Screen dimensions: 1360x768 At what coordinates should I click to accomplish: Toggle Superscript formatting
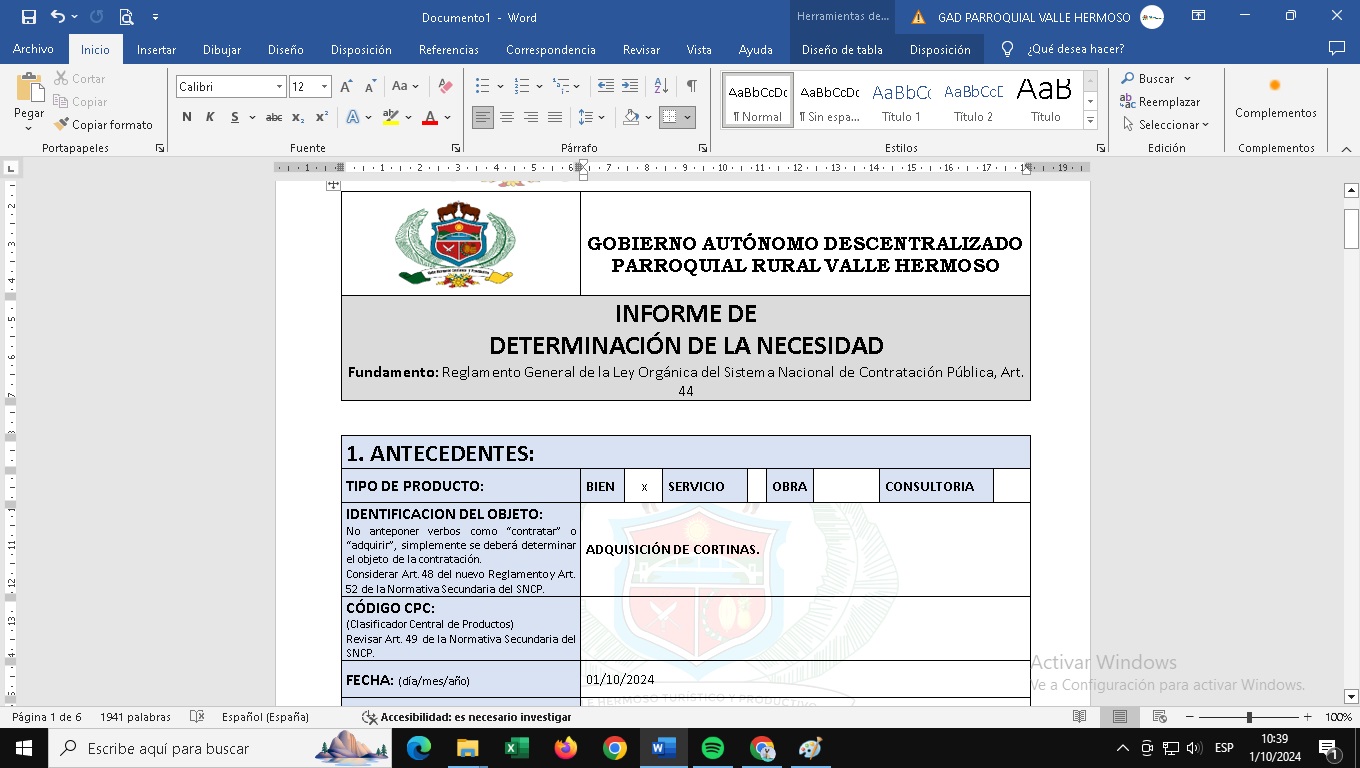coord(322,118)
